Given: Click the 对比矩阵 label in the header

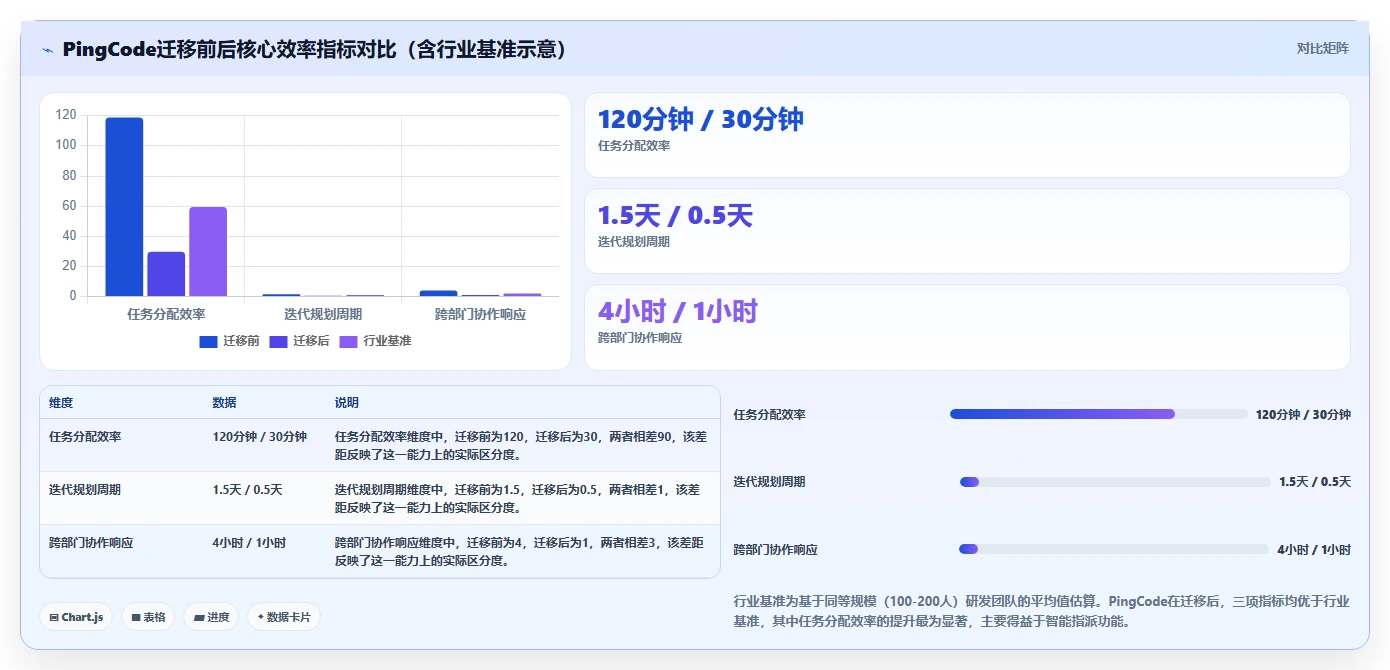Looking at the screenshot, I should [1322, 48].
